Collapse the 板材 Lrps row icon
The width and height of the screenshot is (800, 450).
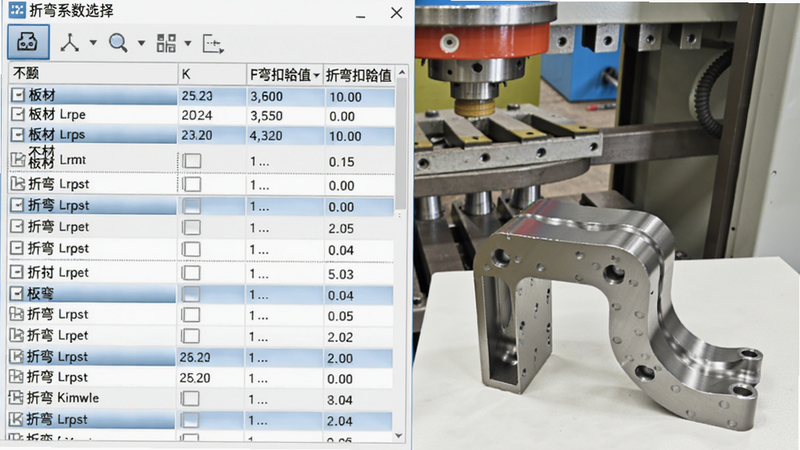click(x=18, y=135)
